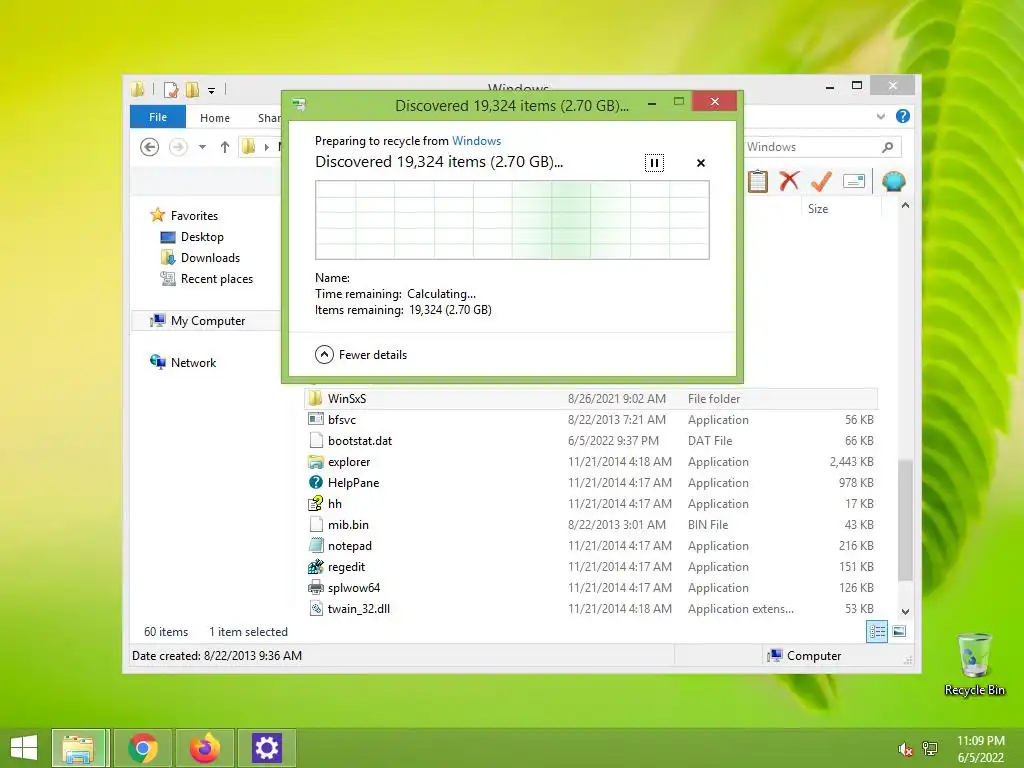1024x768 pixels.
Task: Switch to the Share ribbon tab
Action: 268,118
